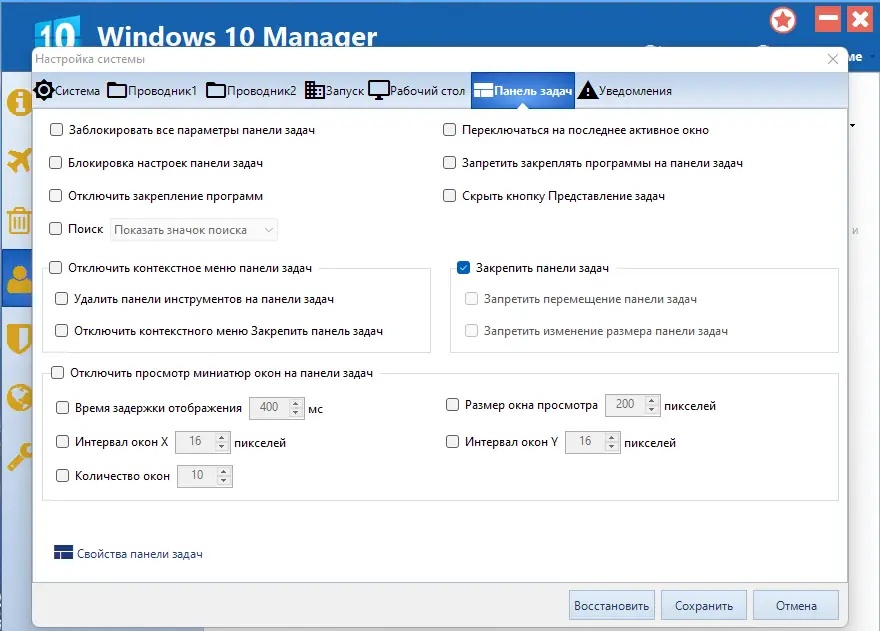This screenshot has width=880, height=631.
Task: Enable Размер окна просмотра checkbox
Action: pos(452,405)
